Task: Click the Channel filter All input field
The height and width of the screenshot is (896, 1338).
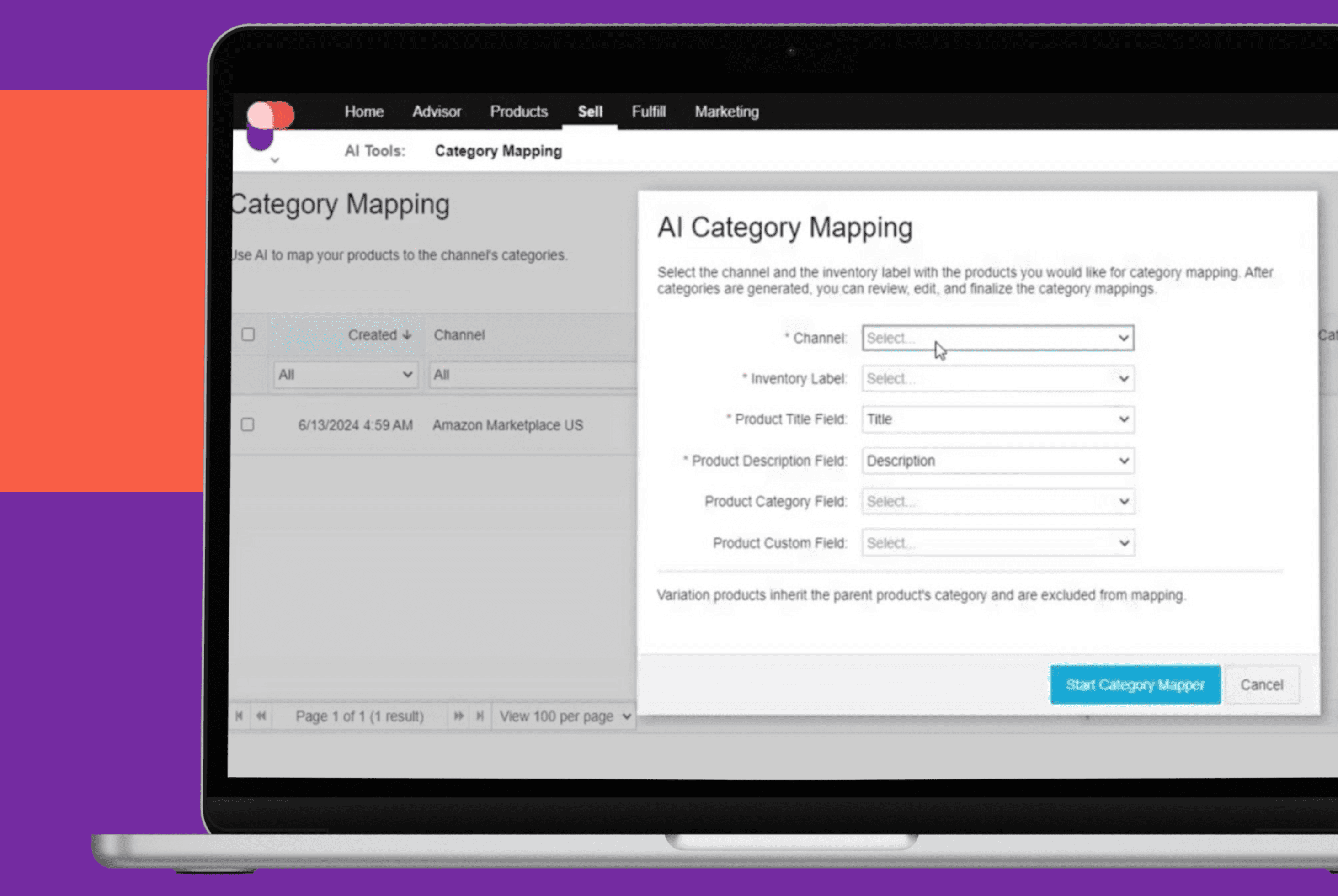Action: [533, 375]
